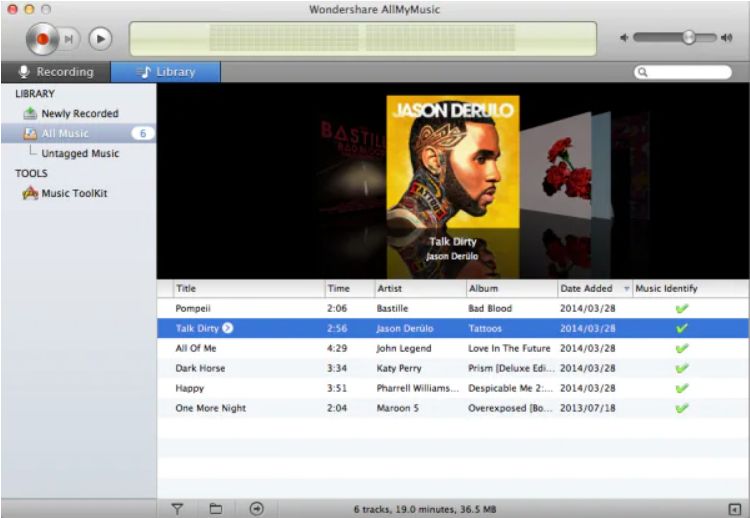The width and height of the screenshot is (750, 518).
Task: Click the identify checkmark for Dark Horse
Action: 682,368
